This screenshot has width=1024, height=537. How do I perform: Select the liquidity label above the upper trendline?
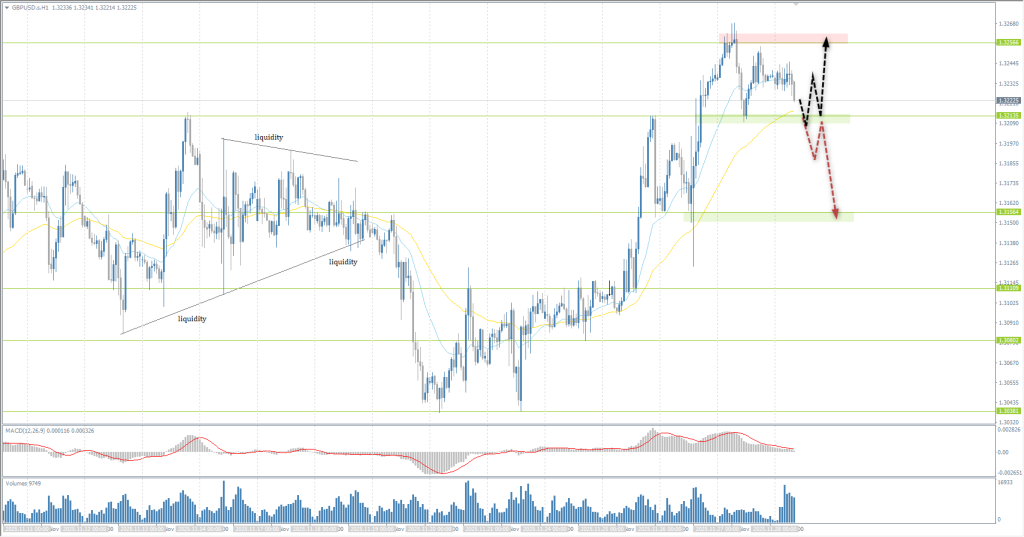[x=268, y=137]
